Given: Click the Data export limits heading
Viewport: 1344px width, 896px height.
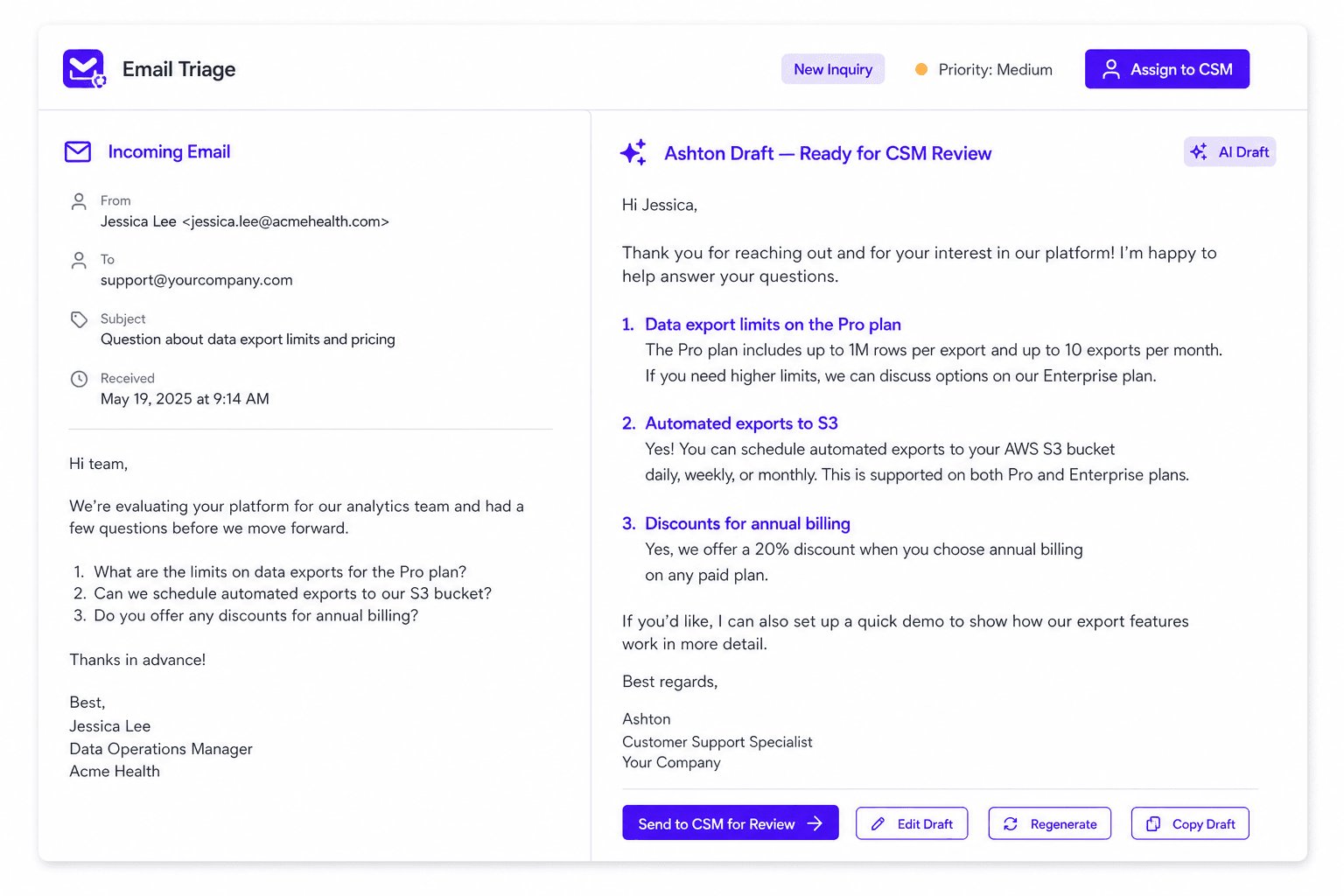Looking at the screenshot, I should tap(773, 325).
